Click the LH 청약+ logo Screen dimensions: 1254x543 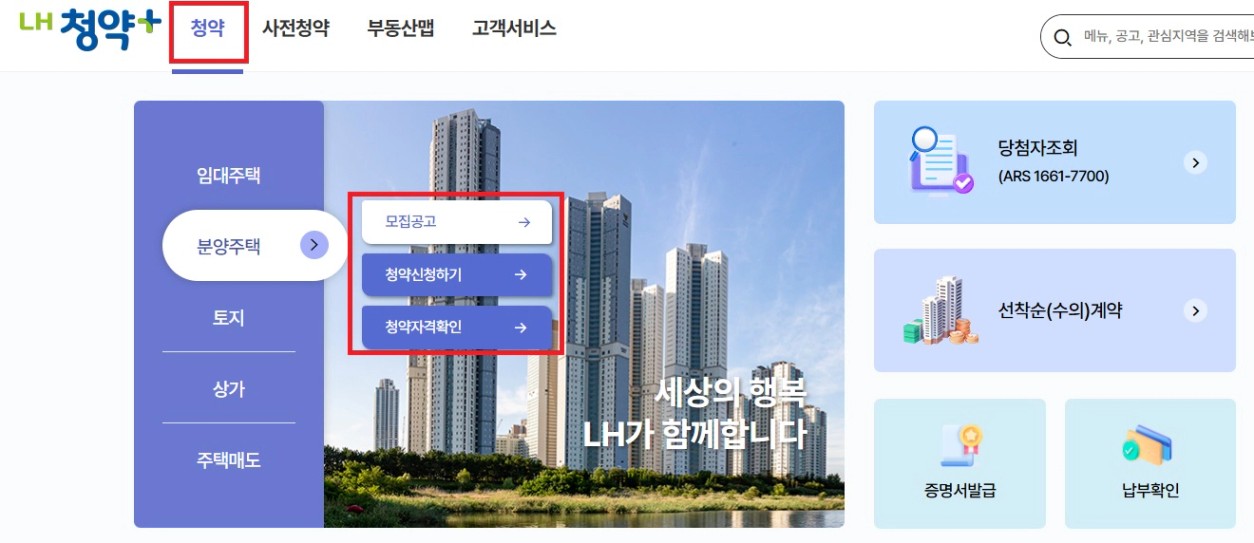[x=89, y=29]
